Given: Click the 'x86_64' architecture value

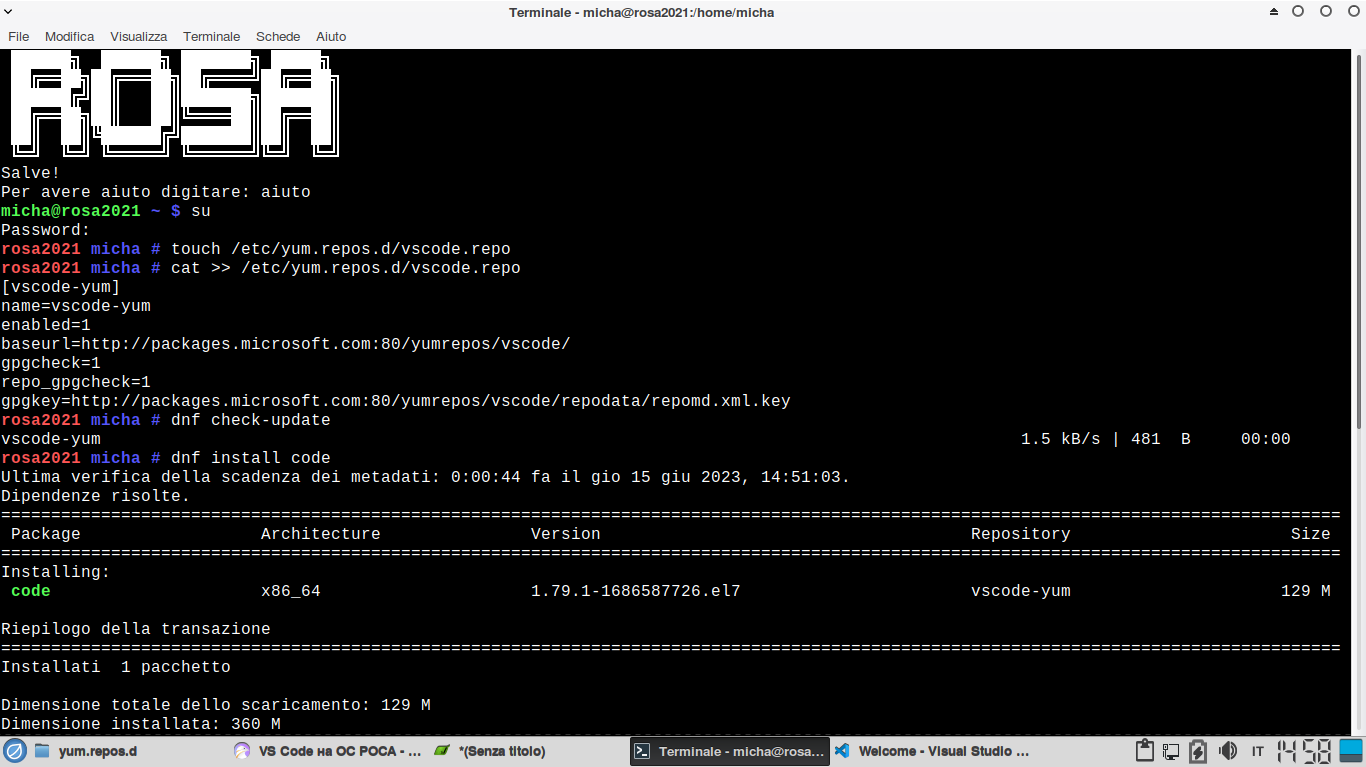Looking at the screenshot, I should (291, 591).
